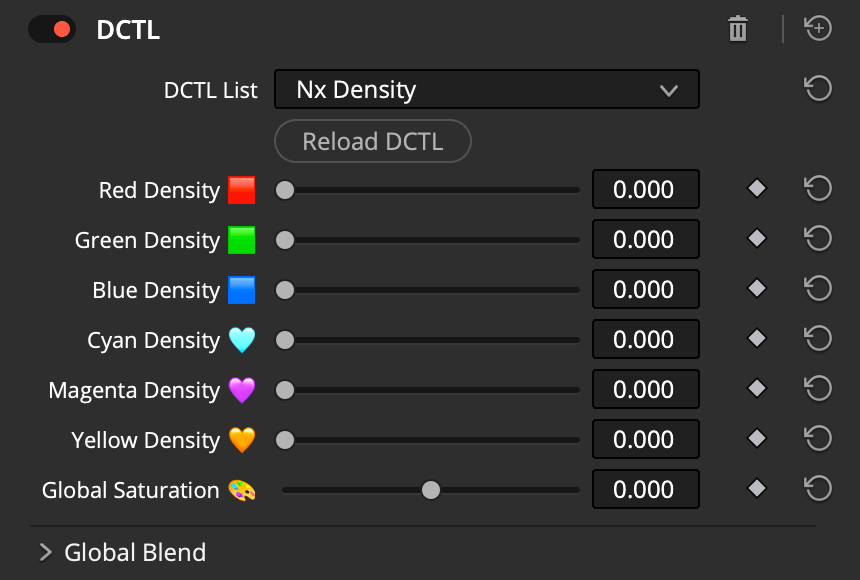860x580 pixels.
Task: Click the DCTL List dropdown chevron
Action: tap(669, 89)
